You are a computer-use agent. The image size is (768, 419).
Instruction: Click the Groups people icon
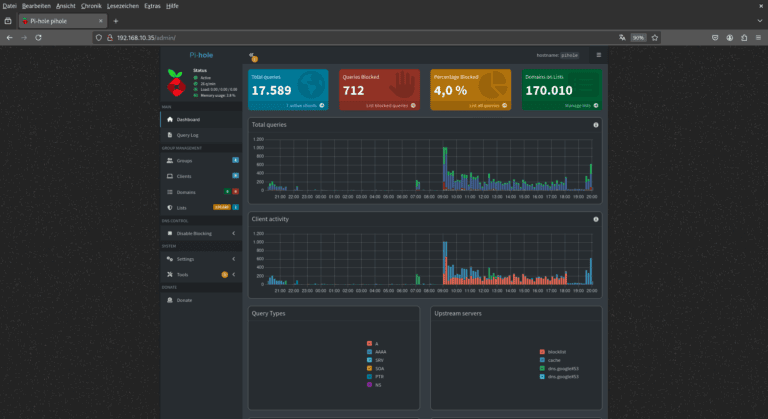(x=170, y=161)
